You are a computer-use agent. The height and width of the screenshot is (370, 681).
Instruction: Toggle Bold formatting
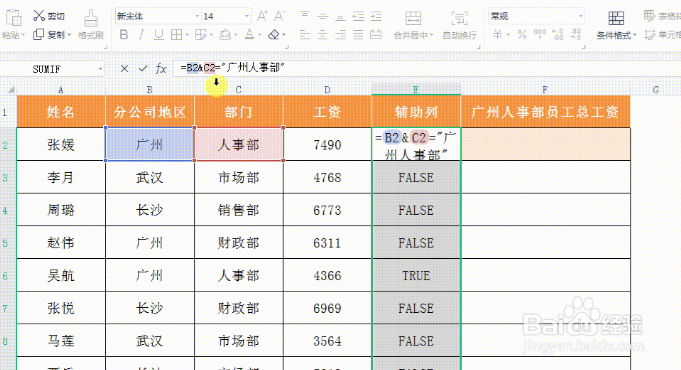point(124,34)
